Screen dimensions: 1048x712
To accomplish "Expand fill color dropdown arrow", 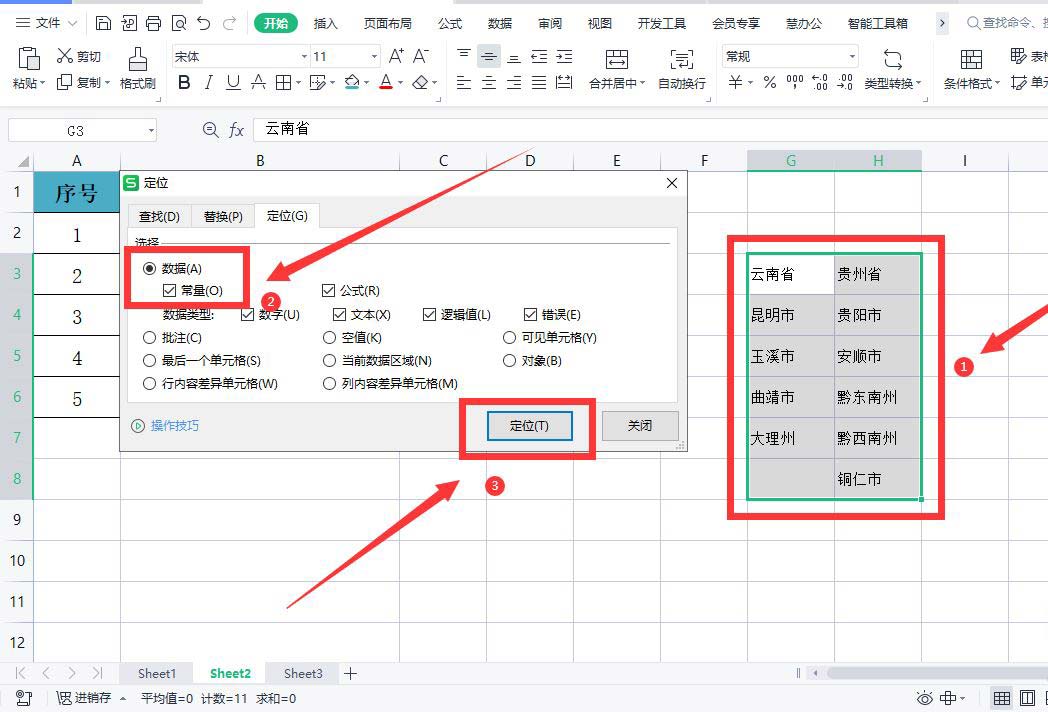I will tap(366, 83).
